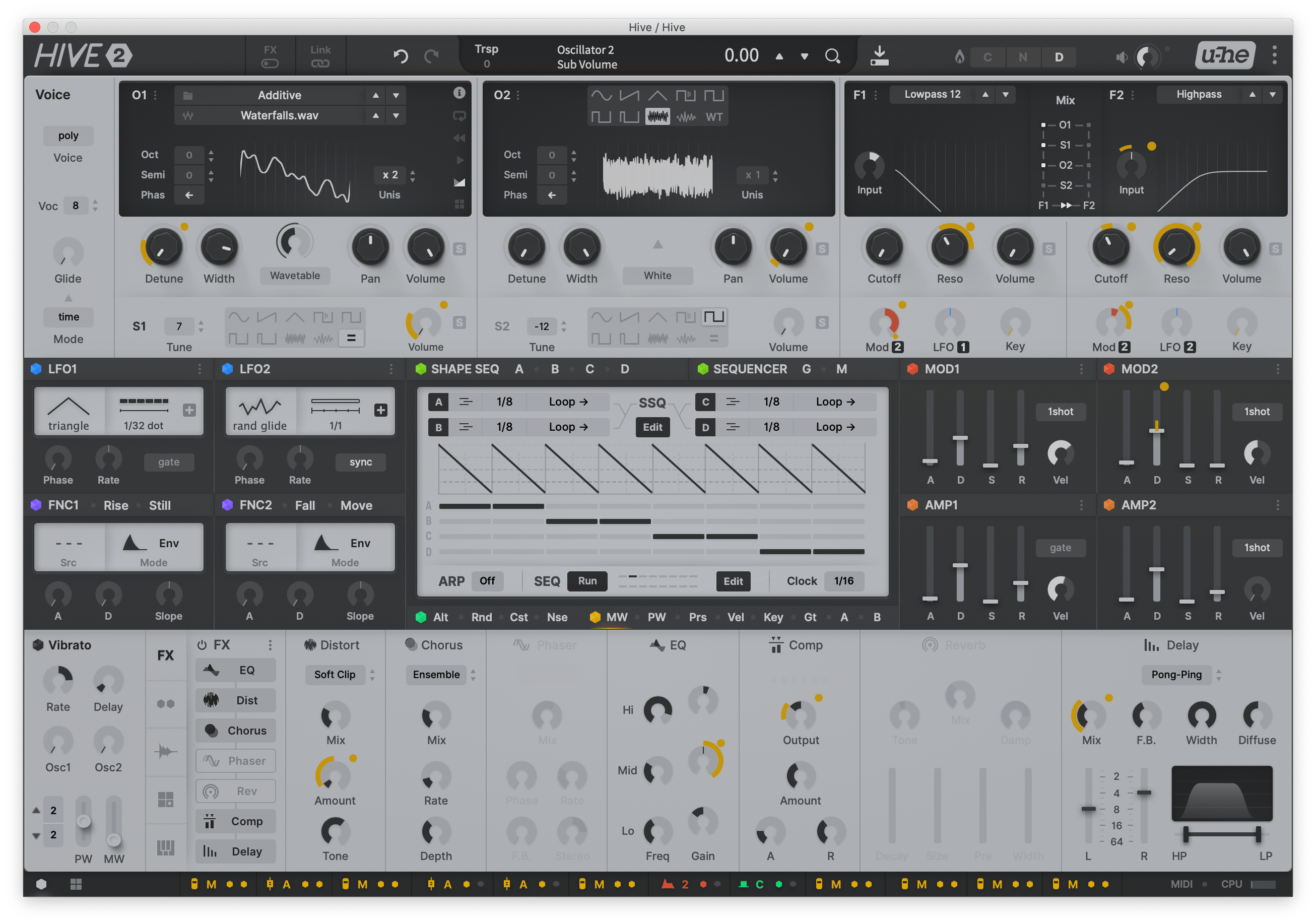Toggle the O2 solo S button
The height and width of the screenshot is (924, 1316).
coord(822,249)
